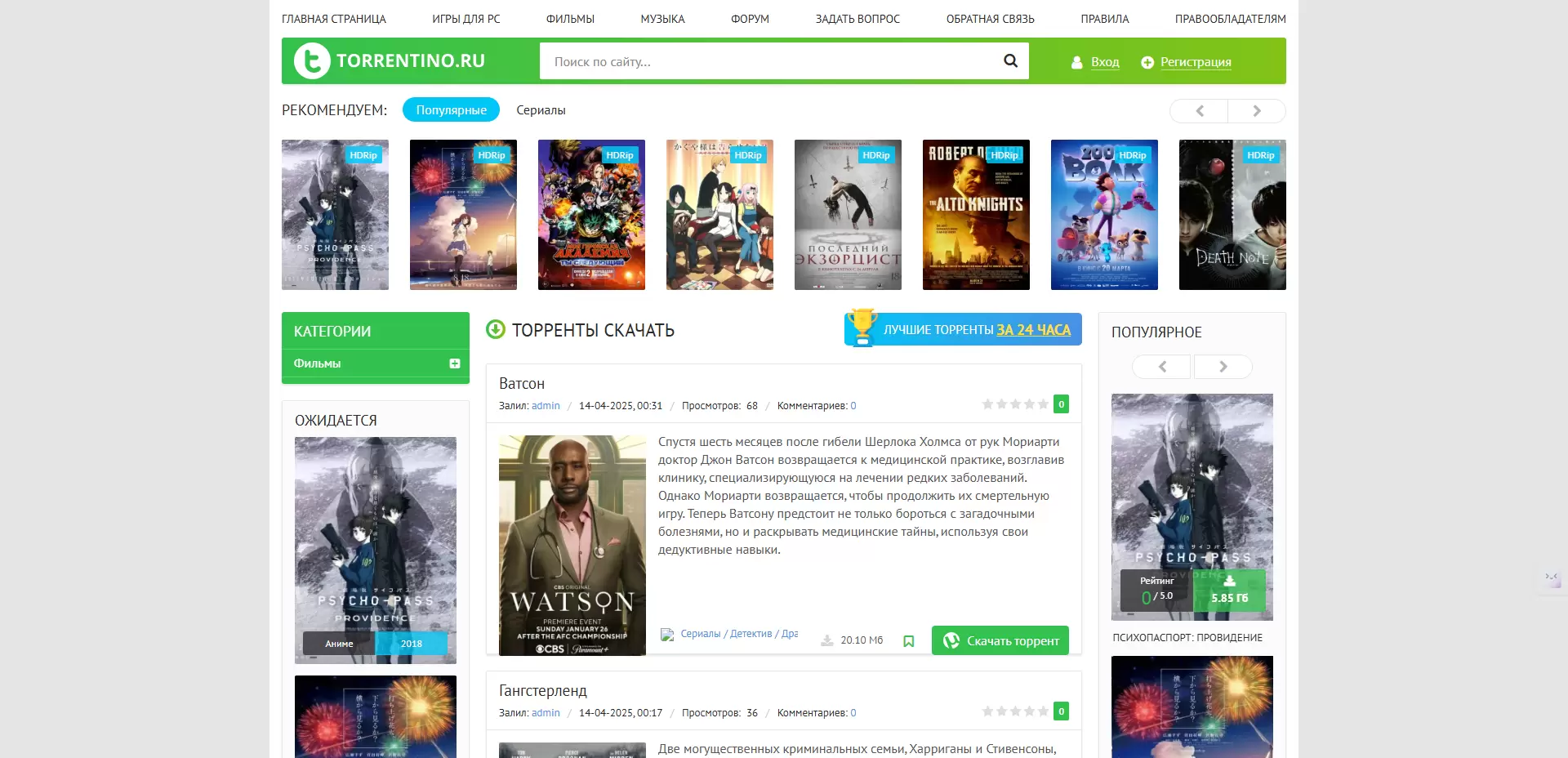Open the Death Note poster thumbnail
The width and height of the screenshot is (1568, 758).
pyautogui.click(x=1232, y=215)
